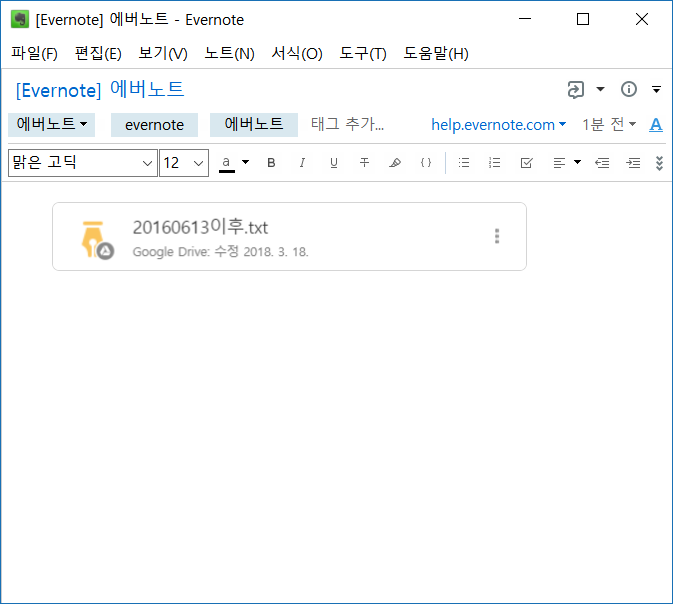Image resolution: width=673 pixels, height=604 pixels.
Task: Select the 에버노트 tag chip
Action: 254,124
